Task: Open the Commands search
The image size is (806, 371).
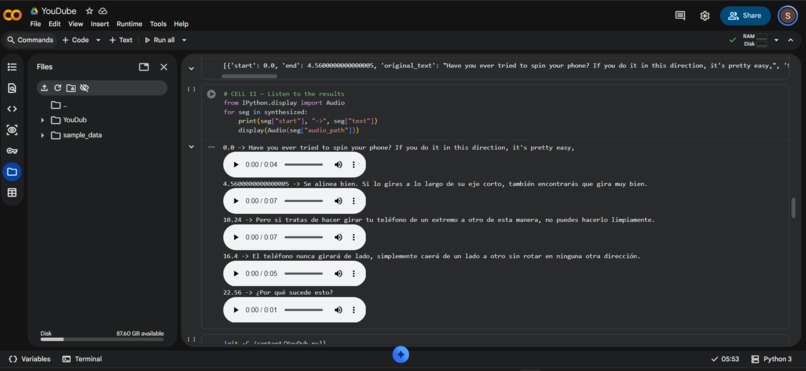Action: pyautogui.click(x=30, y=40)
